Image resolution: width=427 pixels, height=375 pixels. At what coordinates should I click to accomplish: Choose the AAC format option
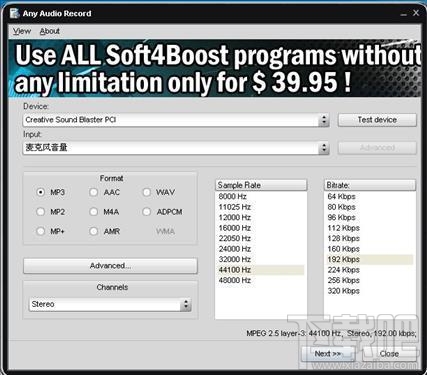pos(94,192)
